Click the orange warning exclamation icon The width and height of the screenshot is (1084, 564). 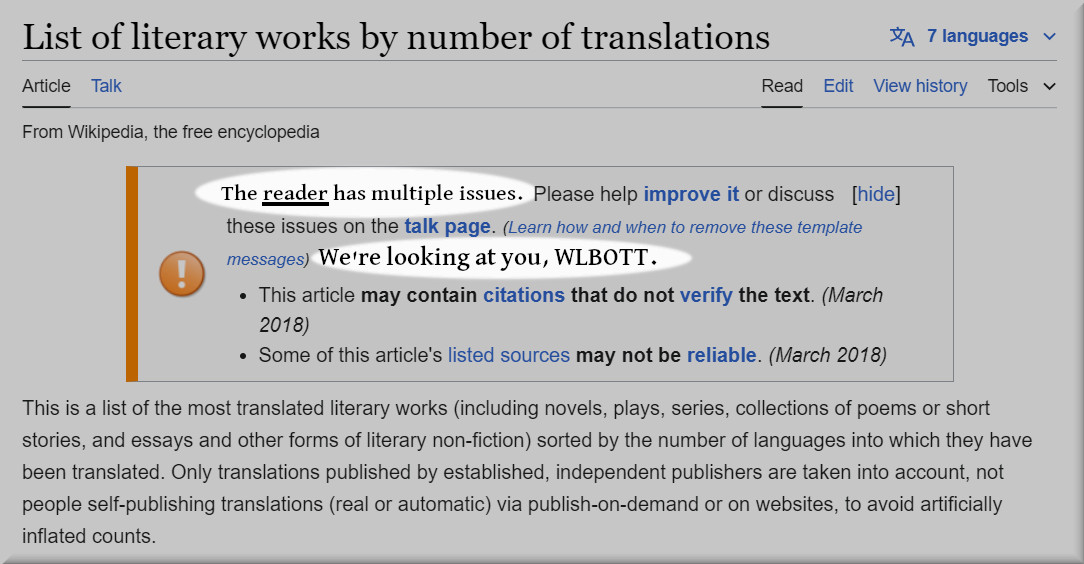pos(182,273)
